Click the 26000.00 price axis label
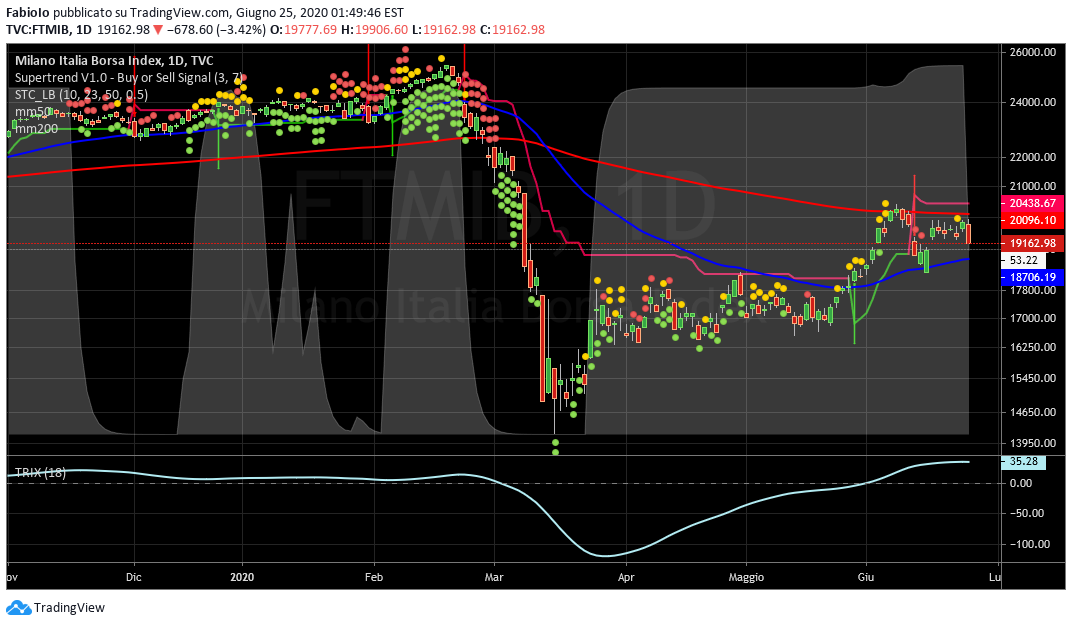The height and width of the screenshot is (626, 1072). tap(1032, 52)
